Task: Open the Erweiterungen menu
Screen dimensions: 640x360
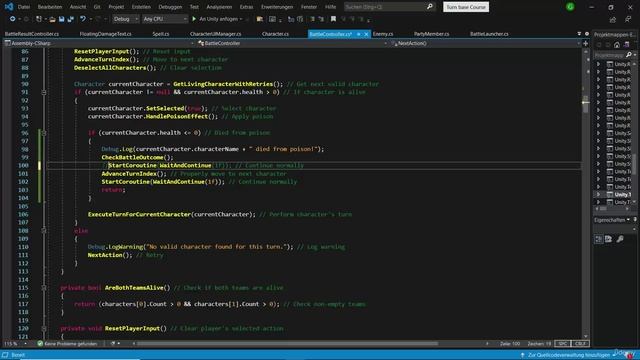Action: click(x=277, y=7)
